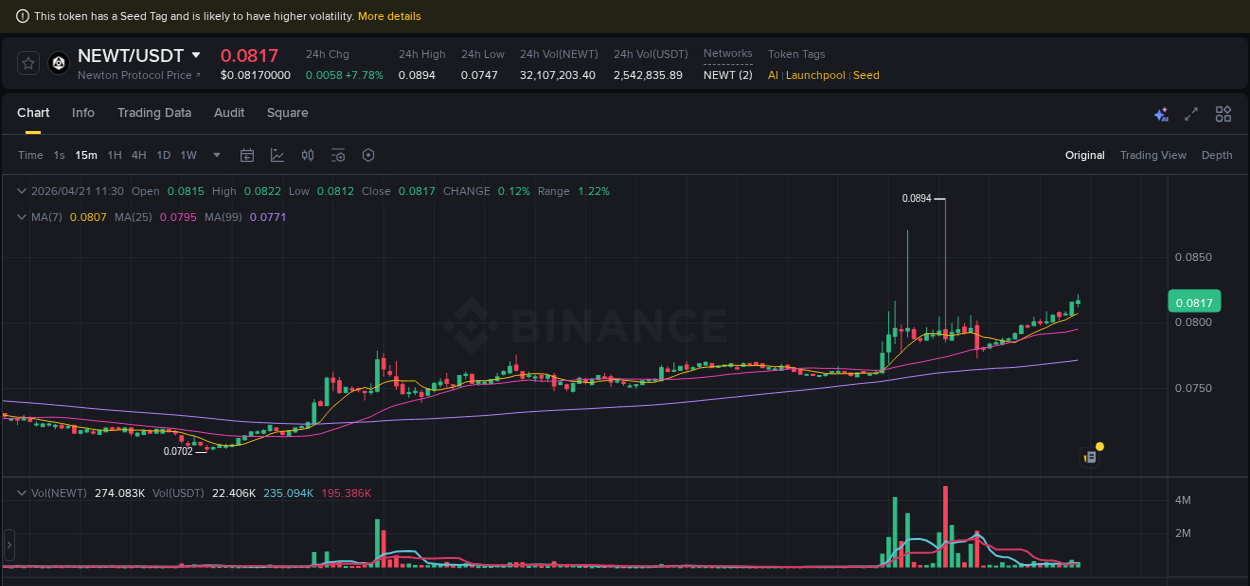The image size is (1250, 586).
Task: Select the 1D timeframe option
Action: click(x=163, y=155)
